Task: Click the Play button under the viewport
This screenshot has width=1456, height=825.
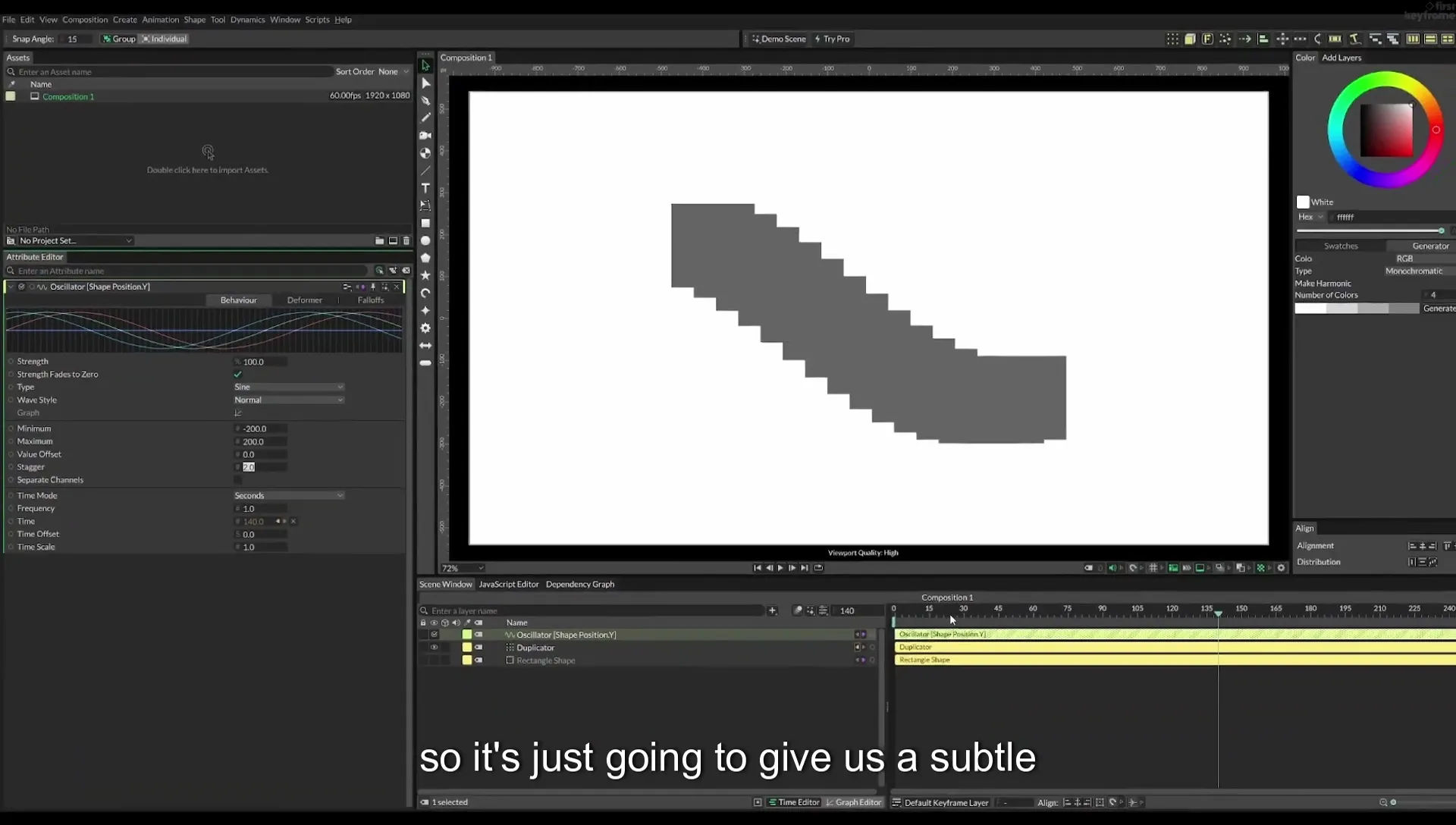Action: point(780,568)
